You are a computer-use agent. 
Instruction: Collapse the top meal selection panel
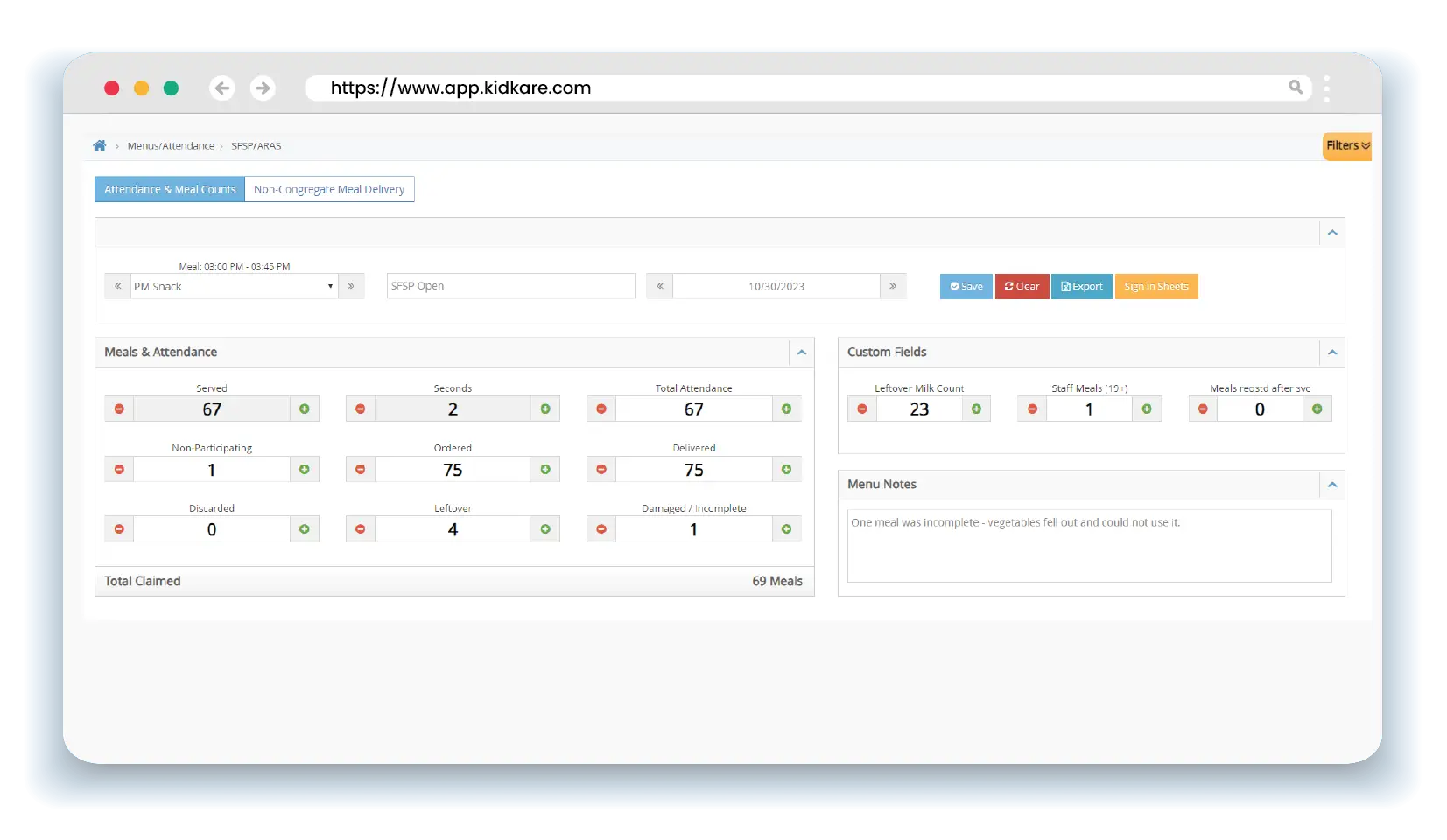(1332, 233)
